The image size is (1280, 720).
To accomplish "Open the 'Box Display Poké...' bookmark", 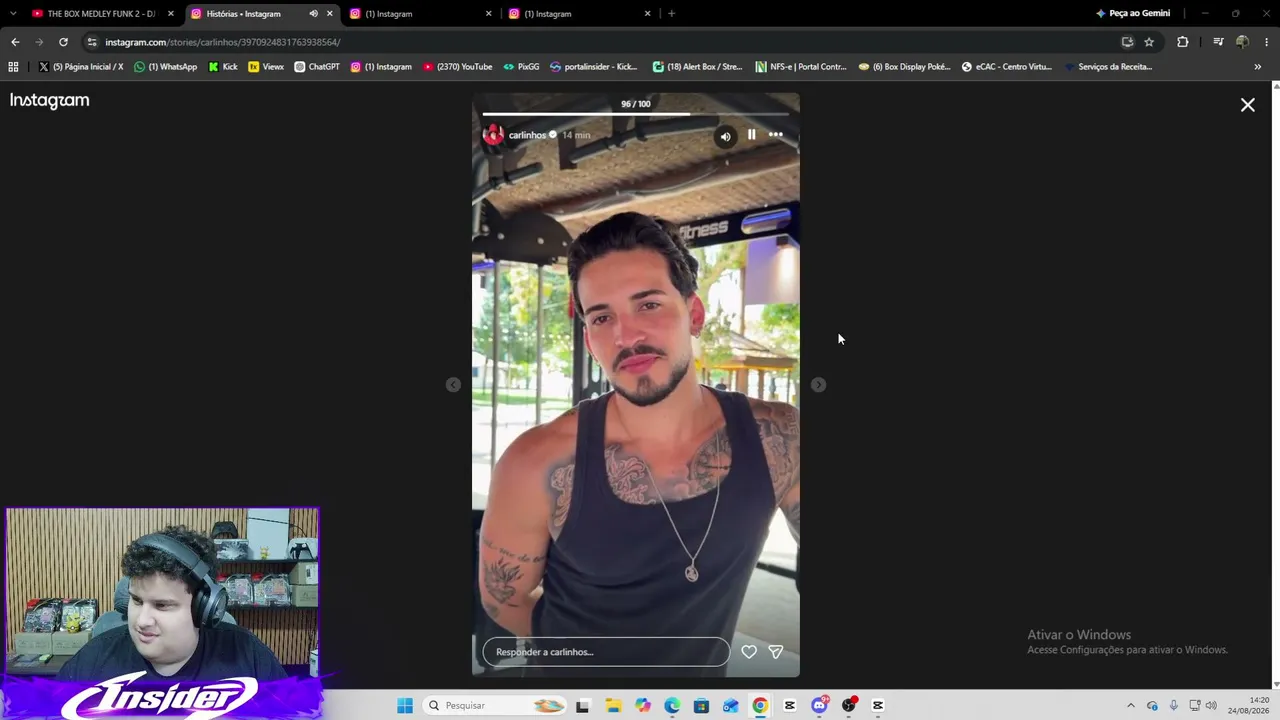I will click(905, 67).
